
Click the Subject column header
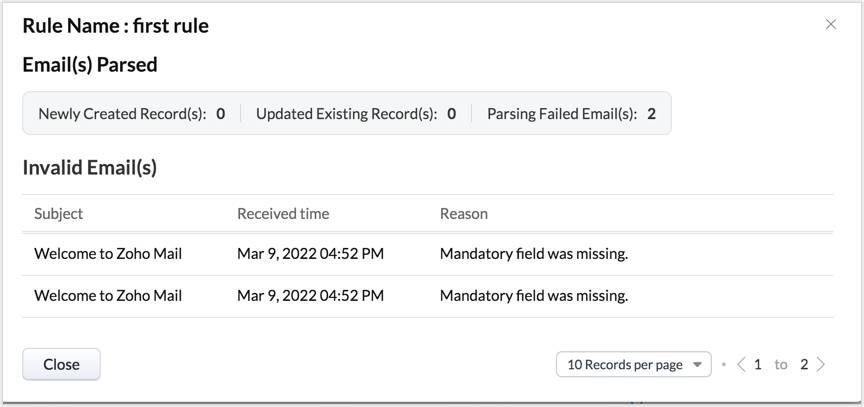(59, 214)
